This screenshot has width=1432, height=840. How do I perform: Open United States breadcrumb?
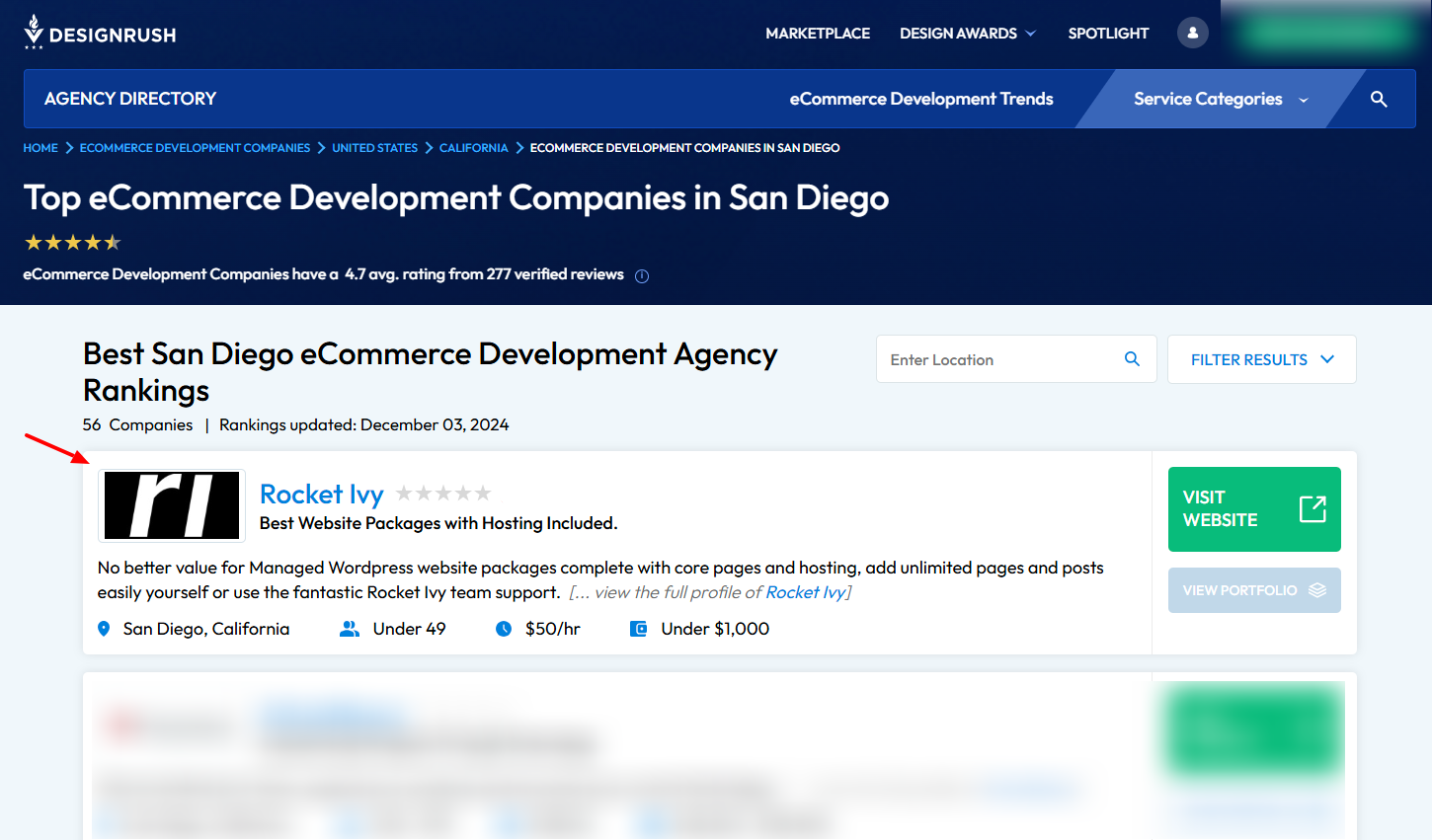(374, 148)
